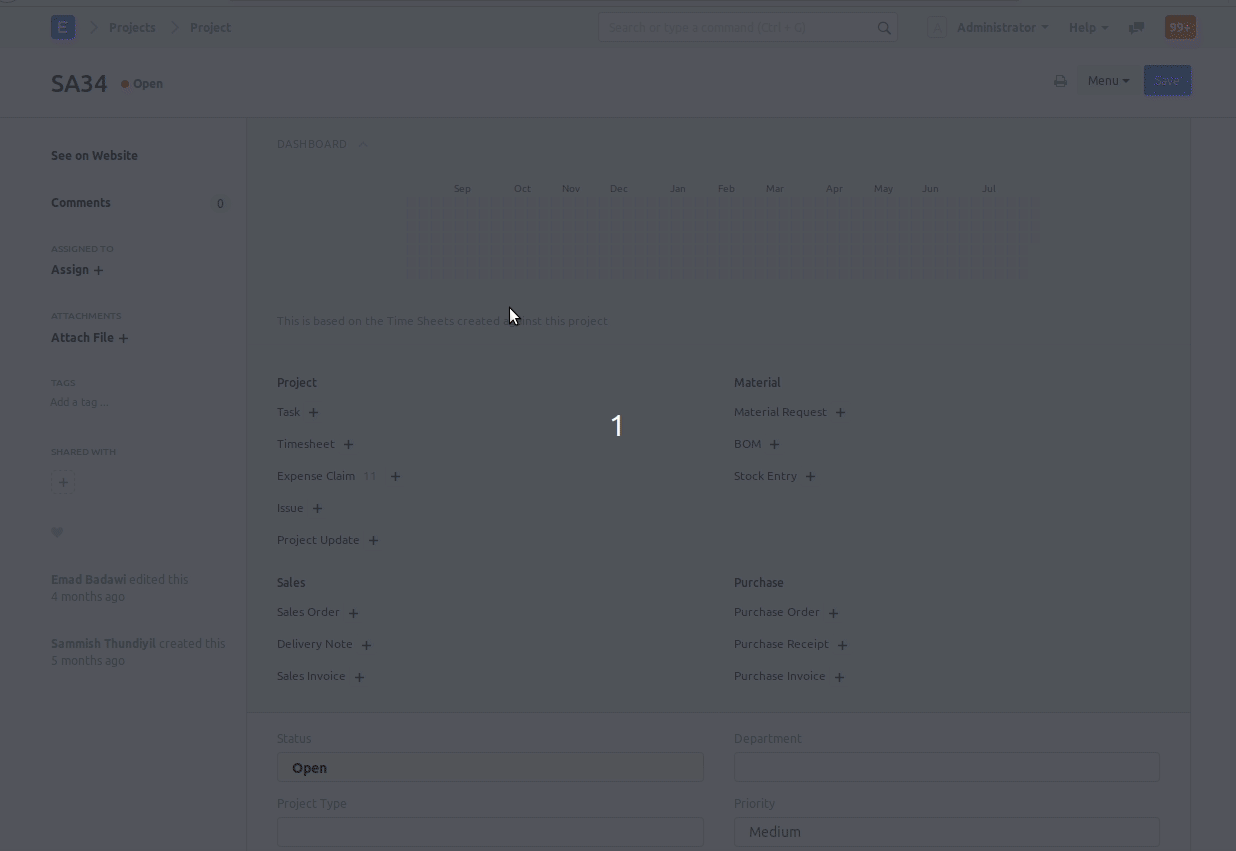Collapse the Dashboard section chevron
Viewport: 1236px width, 851px height.
(362, 143)
